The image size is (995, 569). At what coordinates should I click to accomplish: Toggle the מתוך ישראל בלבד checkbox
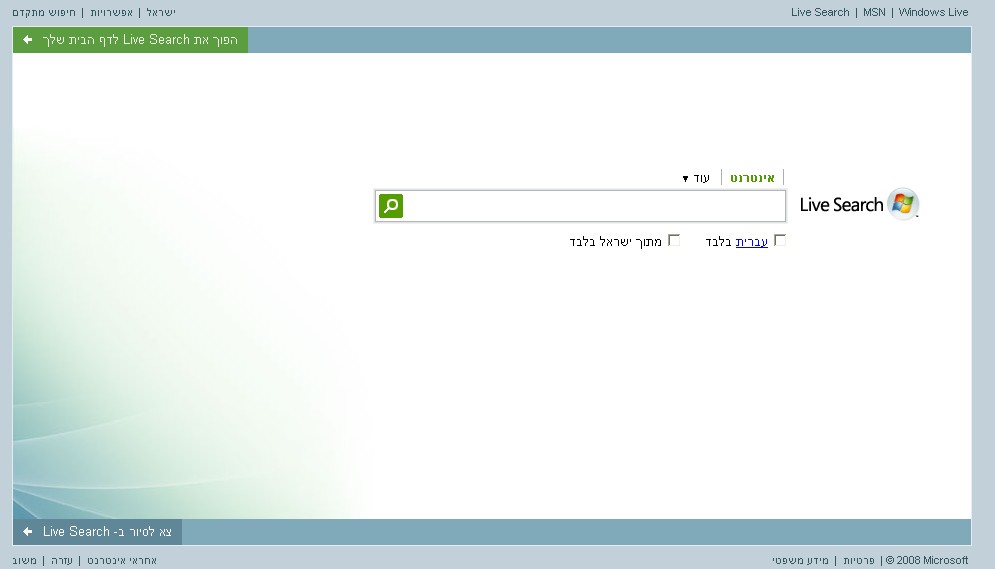tap(674, 241)
